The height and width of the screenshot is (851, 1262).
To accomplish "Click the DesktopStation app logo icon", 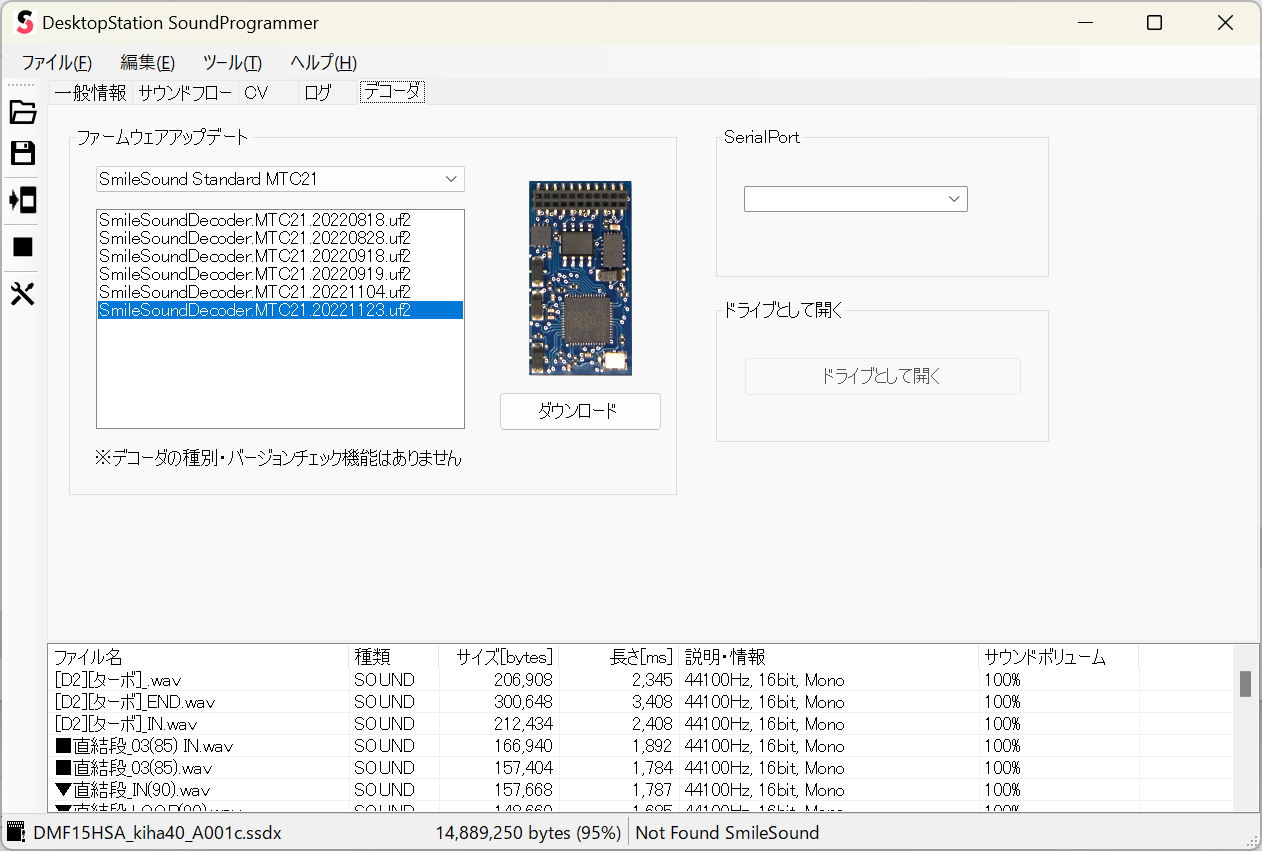I will pyautogui.click(x=25, y=23).
